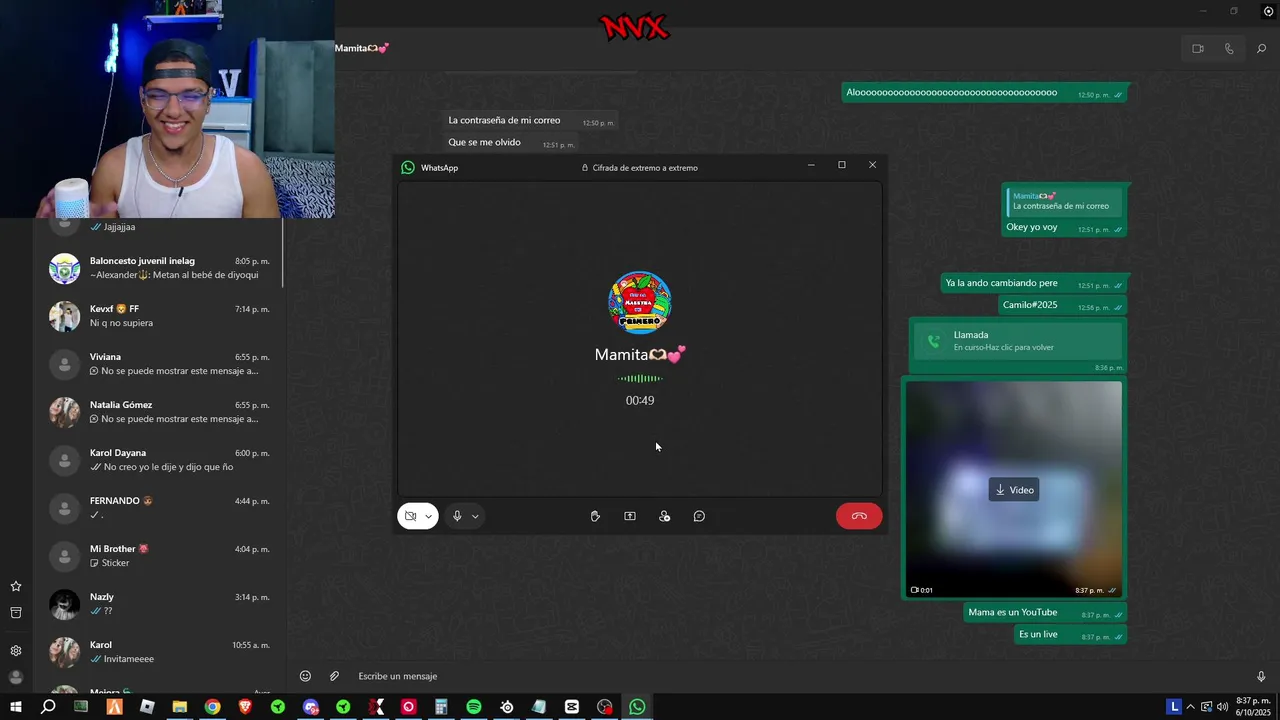Open SteelSeries app from taskbar

click(x=507, y=707)
